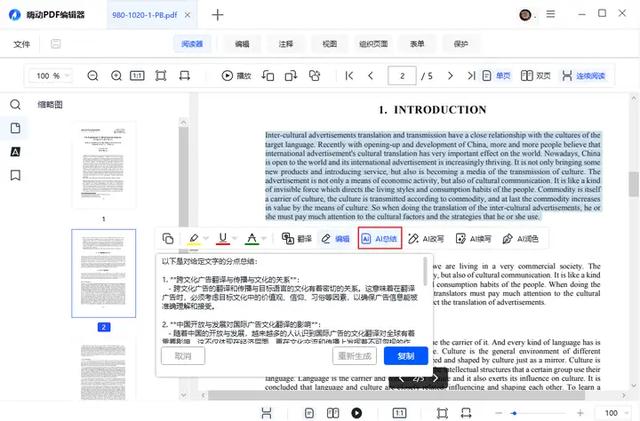The width and height of the screenshot is (640, 421).
Task: Open the user avatar menu
Action: 525,15
